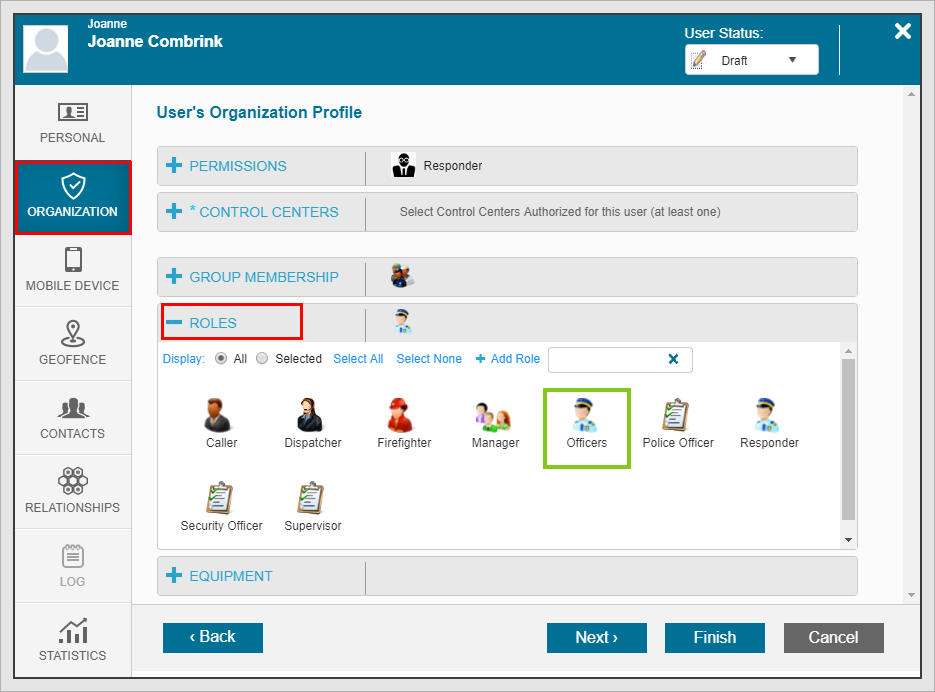This screenshot has width=935, height=692.
Task: Pick the Manager role icon
Action: (x=495, y=415)
